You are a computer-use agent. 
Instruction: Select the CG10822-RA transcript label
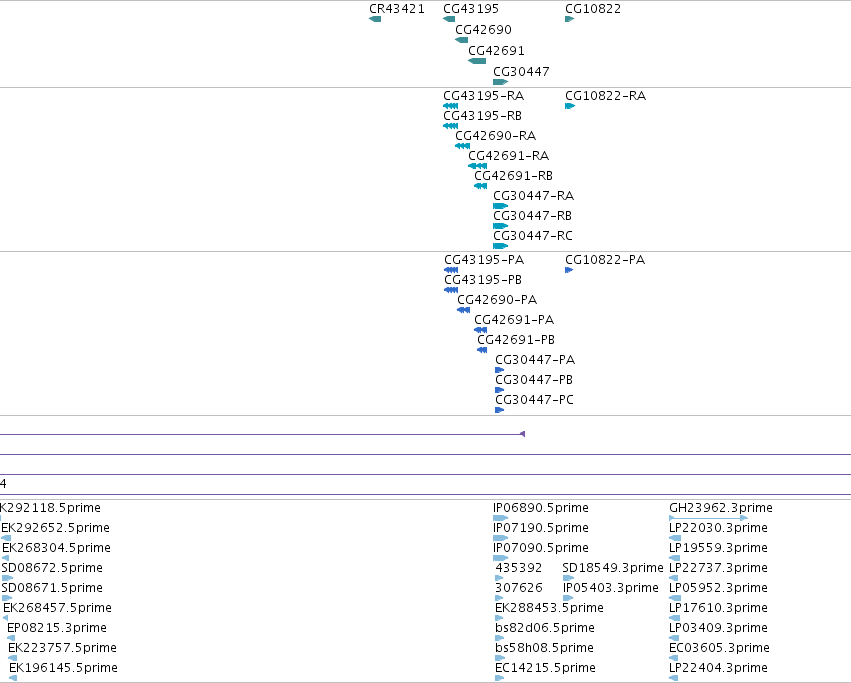606,96
